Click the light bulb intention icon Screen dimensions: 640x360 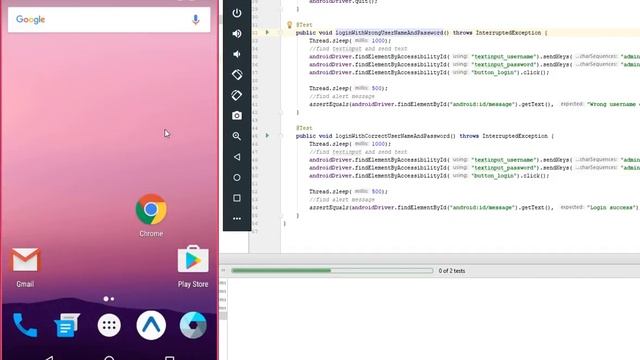[x=289, y=24]
